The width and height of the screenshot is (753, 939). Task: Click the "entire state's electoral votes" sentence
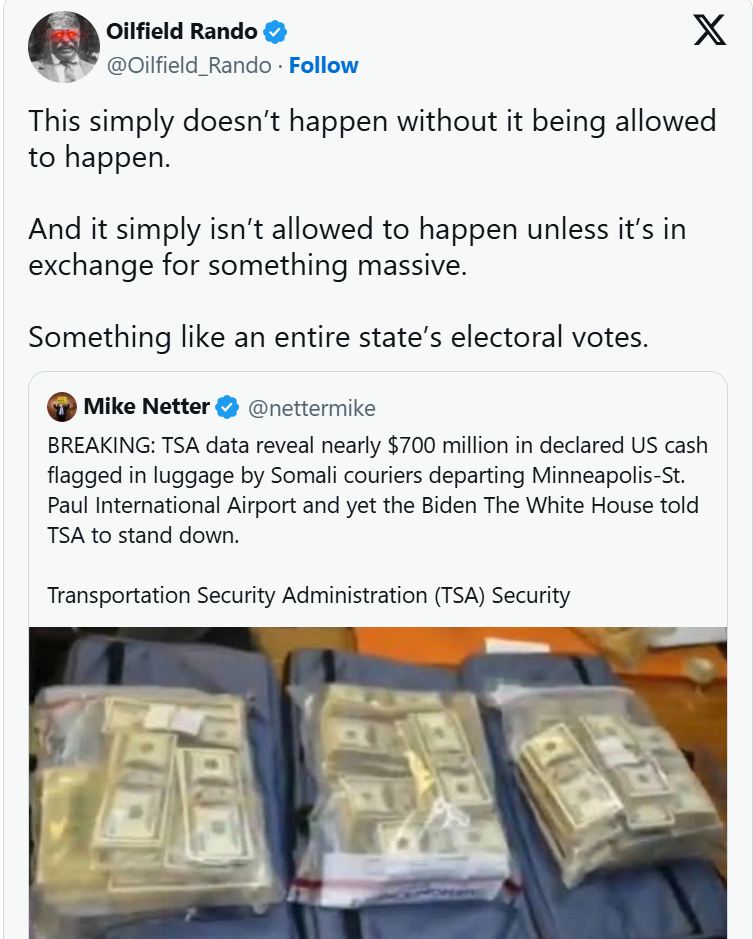(x=338, y=337)
